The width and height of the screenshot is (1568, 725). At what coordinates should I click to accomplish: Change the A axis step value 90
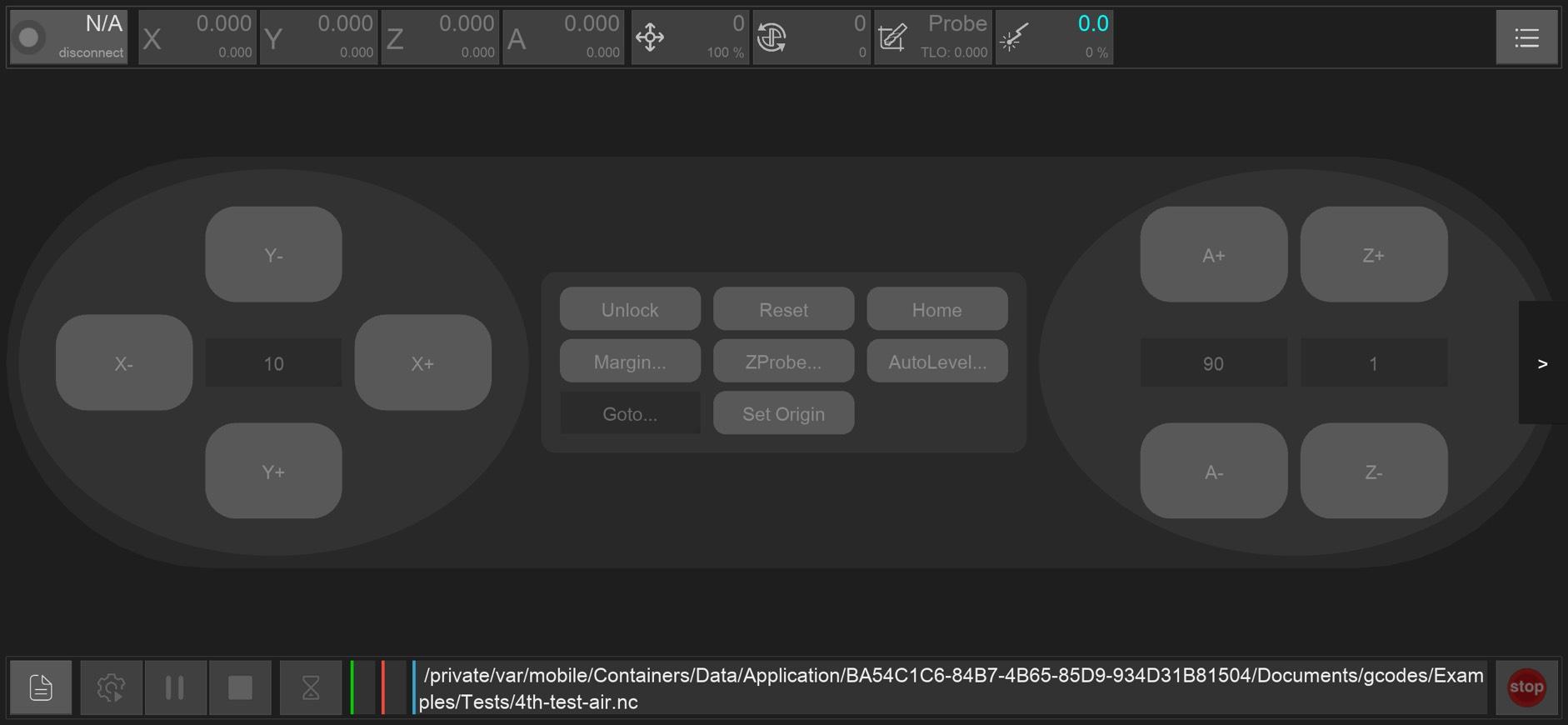pyautogui.click(x=1213, y=363)
